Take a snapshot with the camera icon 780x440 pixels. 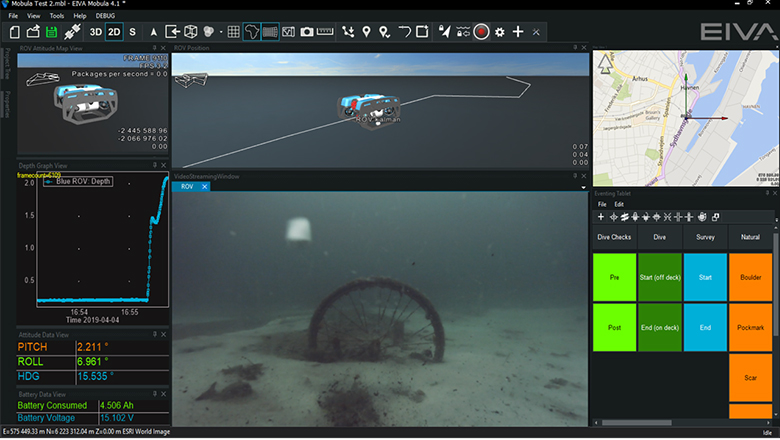(307, 32)
